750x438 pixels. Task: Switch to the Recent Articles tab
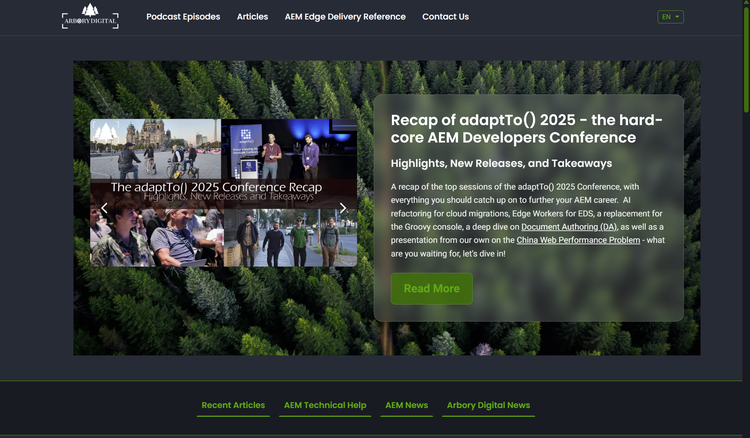point(233,405)
